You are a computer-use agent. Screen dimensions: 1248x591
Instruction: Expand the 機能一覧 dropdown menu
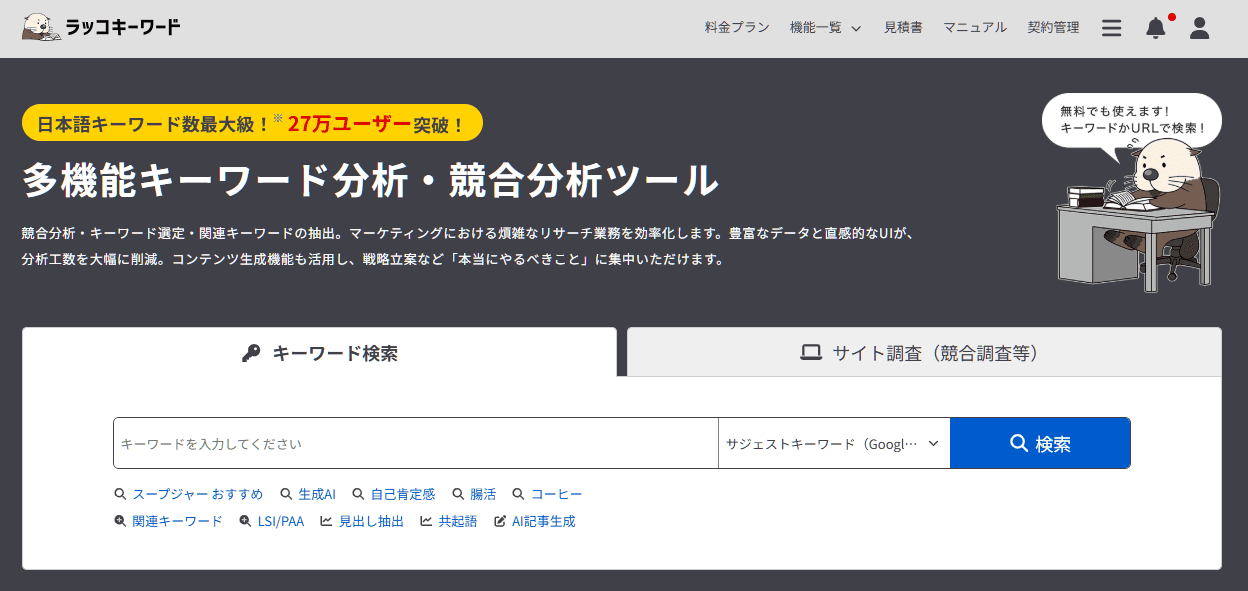click(825, 28)
